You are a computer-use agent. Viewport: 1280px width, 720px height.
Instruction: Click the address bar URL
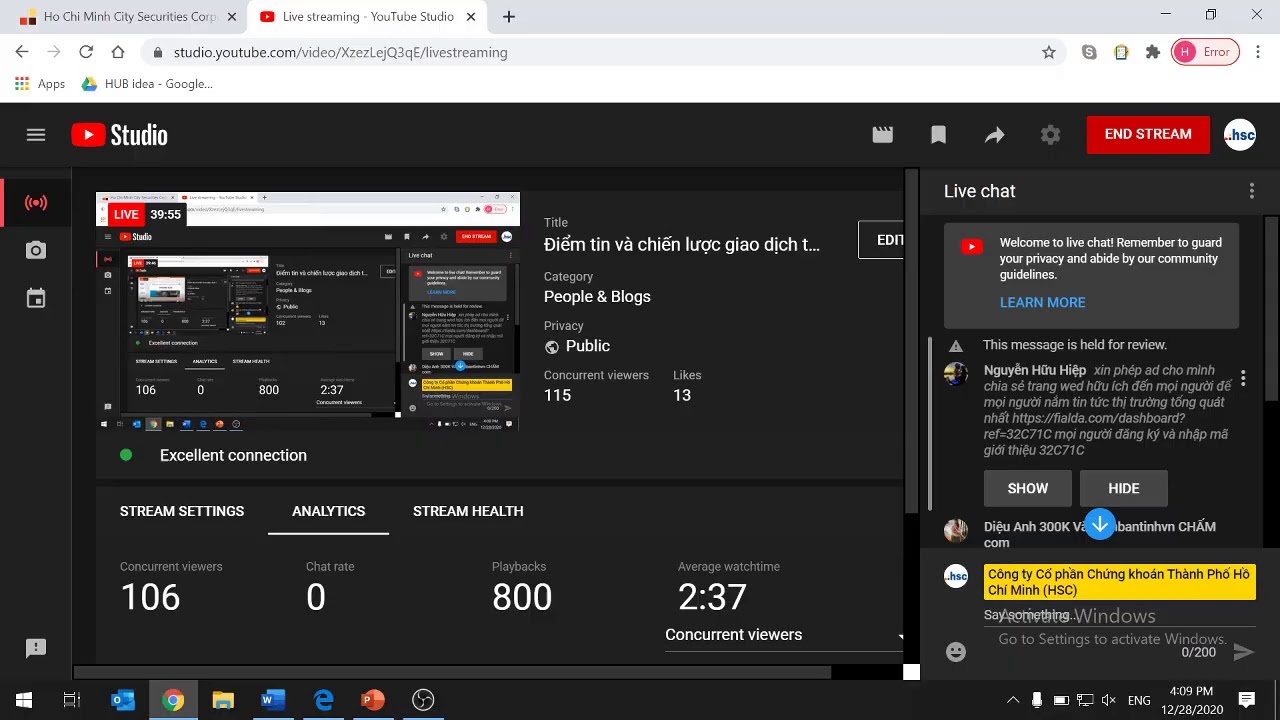pos(340,52)
